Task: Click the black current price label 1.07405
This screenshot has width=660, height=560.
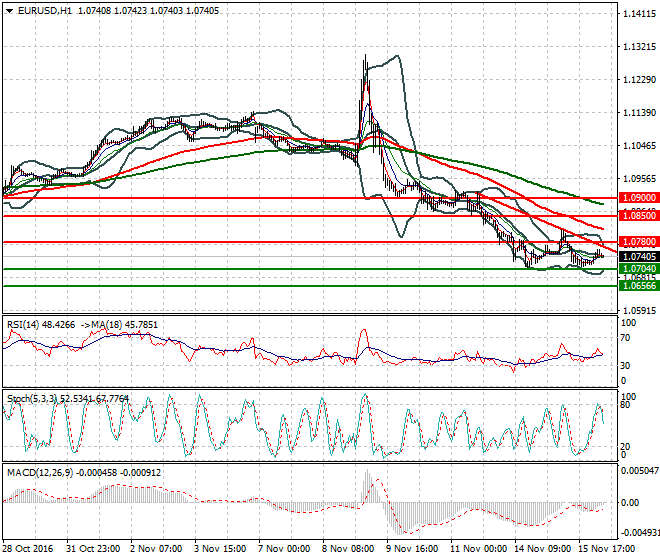Action: [639, 256]
